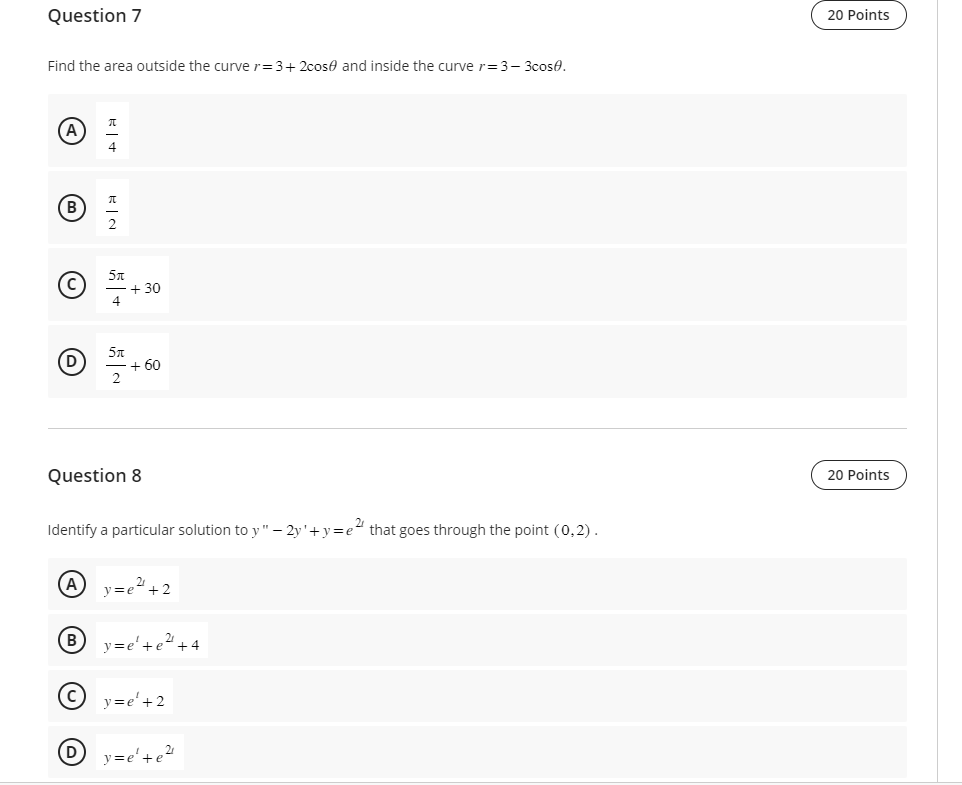This screenshot has height=785, width=962.
Task: Click the circled A icon in Question 8
Action: tap(70, 584)
